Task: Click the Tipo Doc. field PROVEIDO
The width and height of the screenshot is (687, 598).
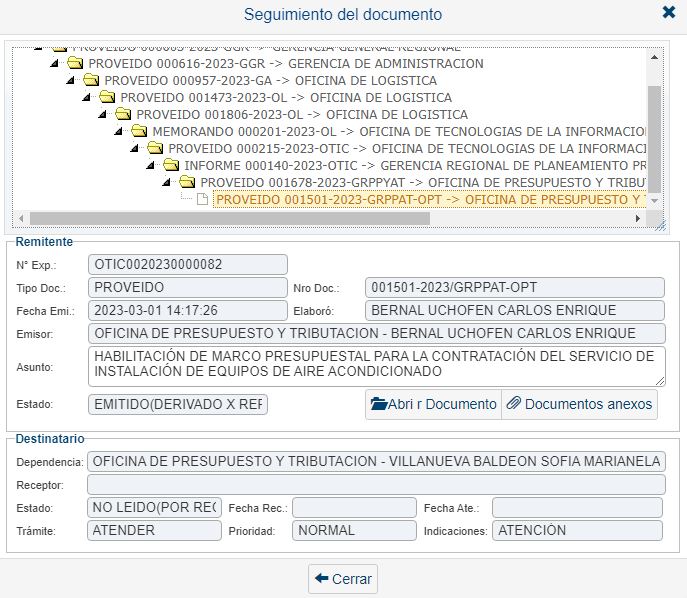Action: point(188,287)
